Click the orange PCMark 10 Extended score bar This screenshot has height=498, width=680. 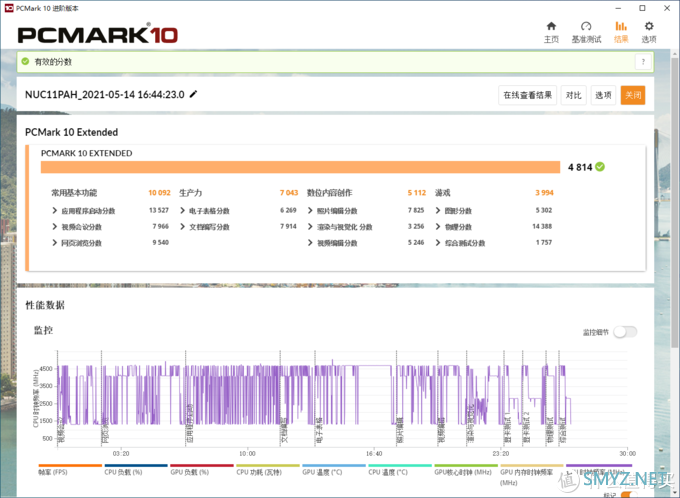(300, 167)
